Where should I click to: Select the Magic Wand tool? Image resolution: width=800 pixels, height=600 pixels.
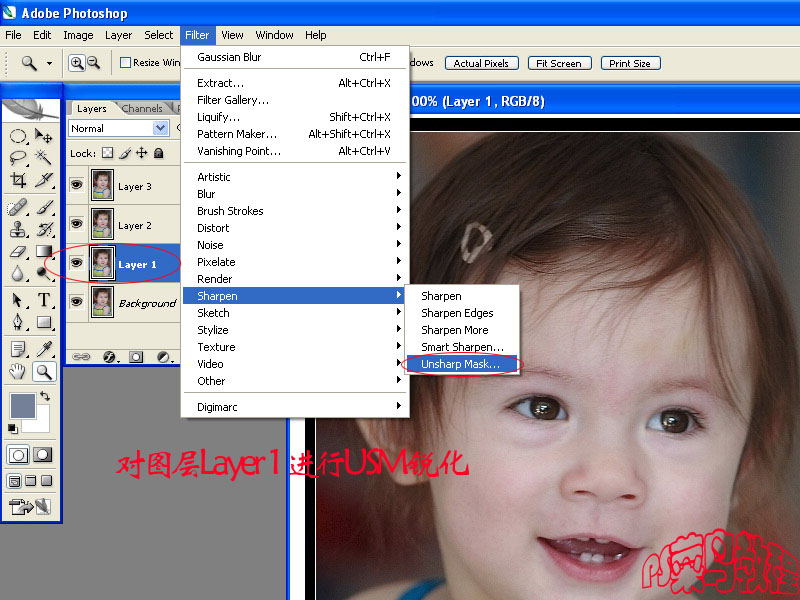pos(43,158)
